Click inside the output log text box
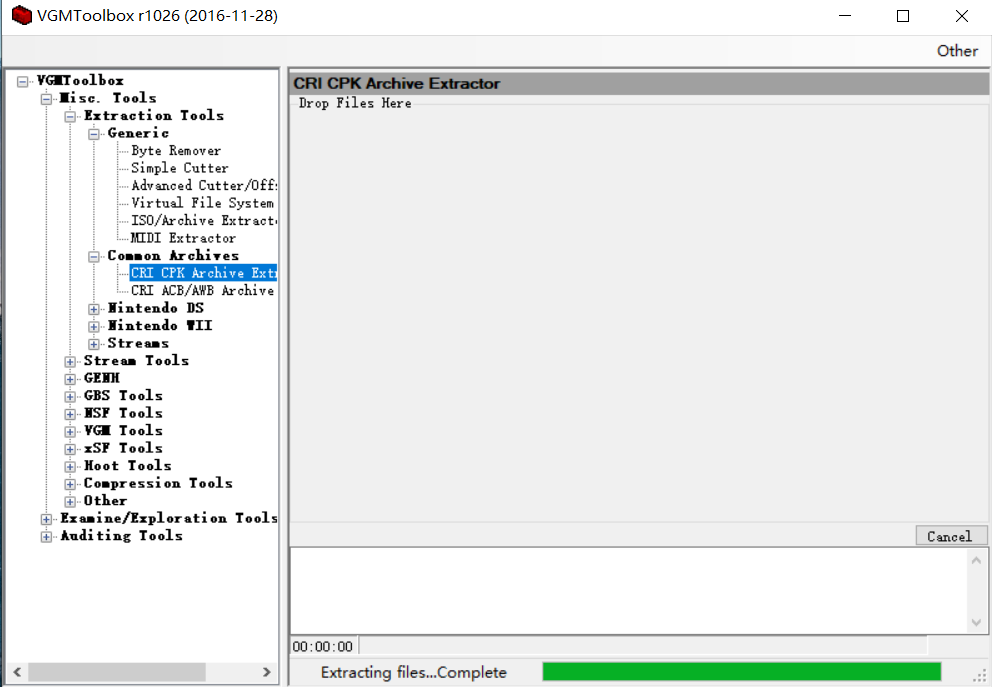The width and height of the screenshot is (992, 687). pyautogui.click(x=629, y=590)
